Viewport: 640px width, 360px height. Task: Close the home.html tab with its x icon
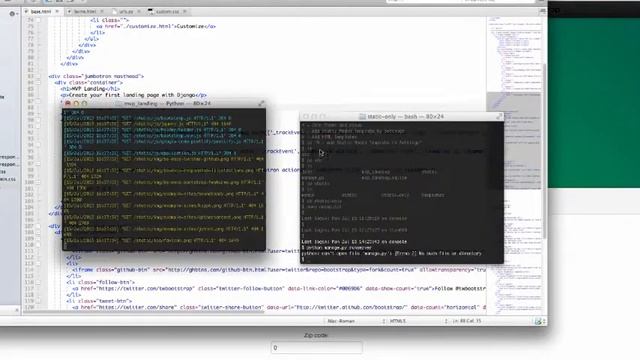point(102,11)
